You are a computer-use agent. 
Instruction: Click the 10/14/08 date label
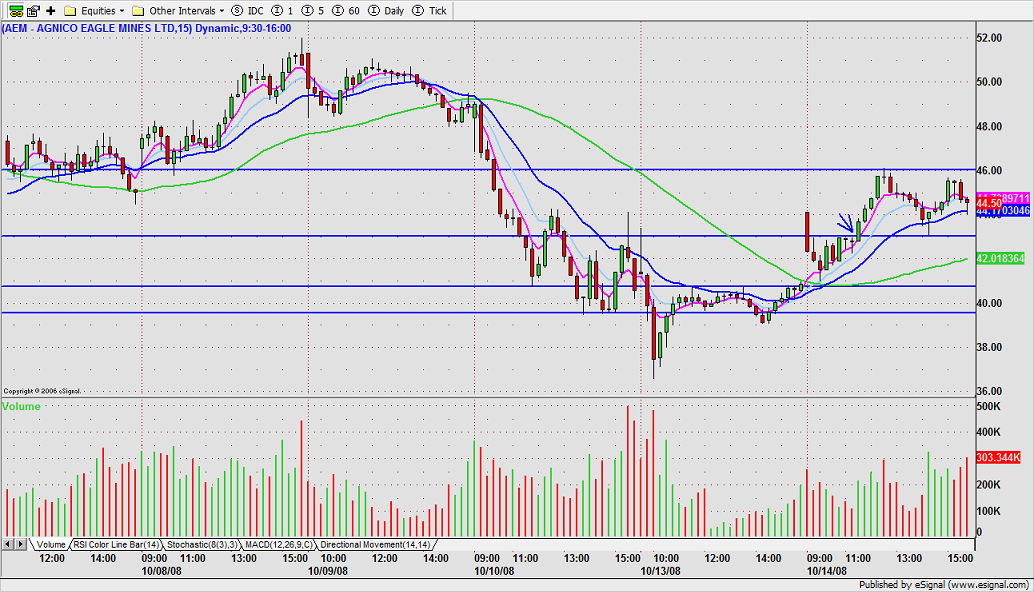pyautogui.click(x=826, y=571)
